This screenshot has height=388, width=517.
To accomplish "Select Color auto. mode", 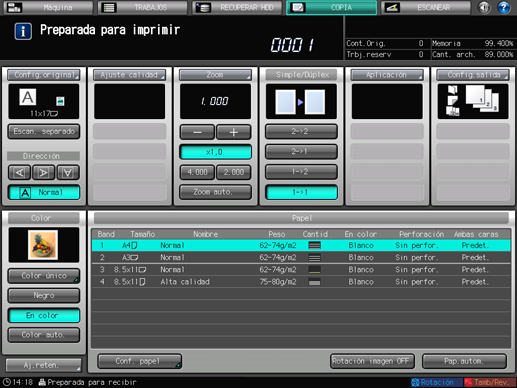I will coord(44,335).
